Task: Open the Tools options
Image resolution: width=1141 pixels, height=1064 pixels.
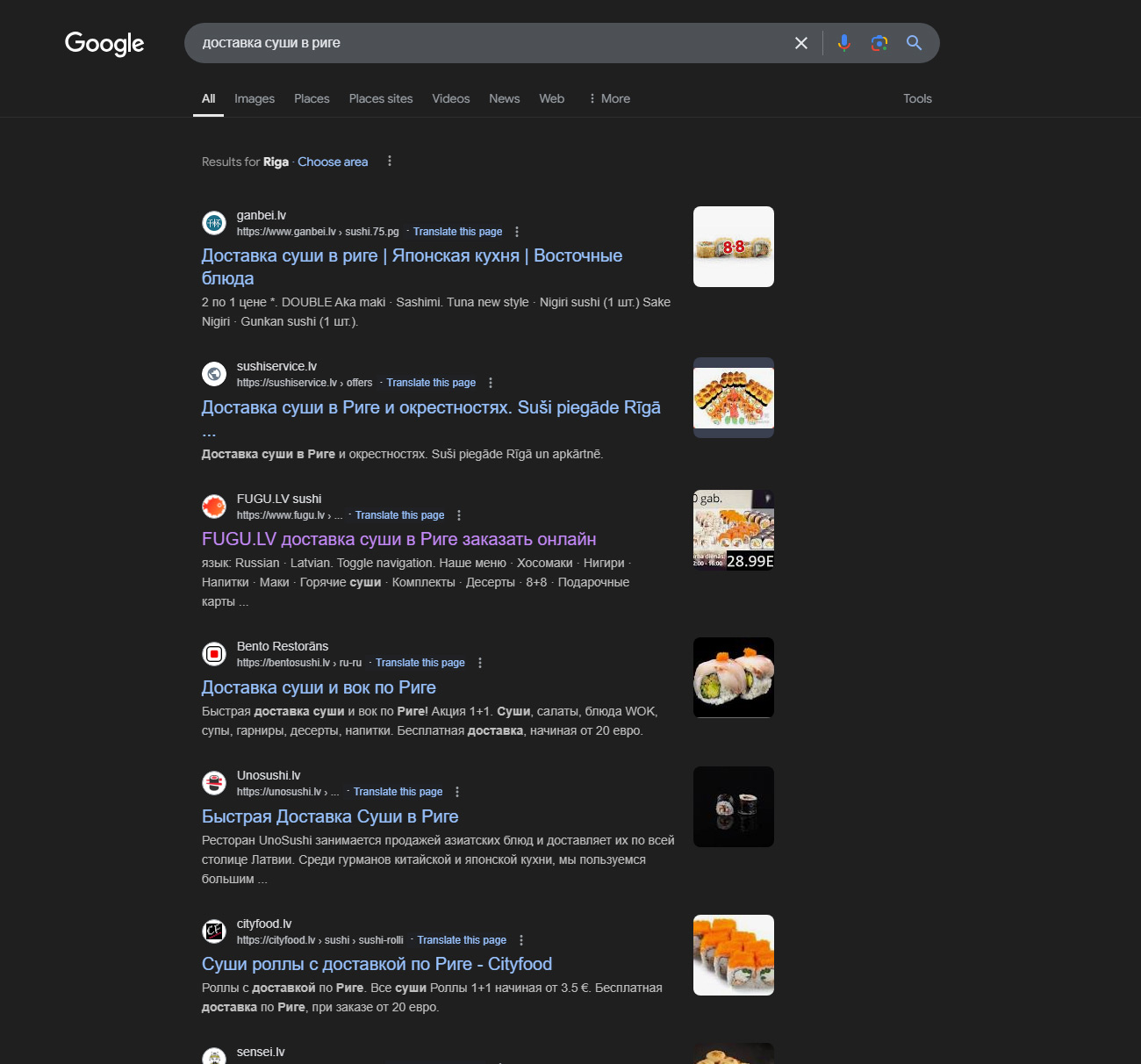Action: click(x=917, y=98)
